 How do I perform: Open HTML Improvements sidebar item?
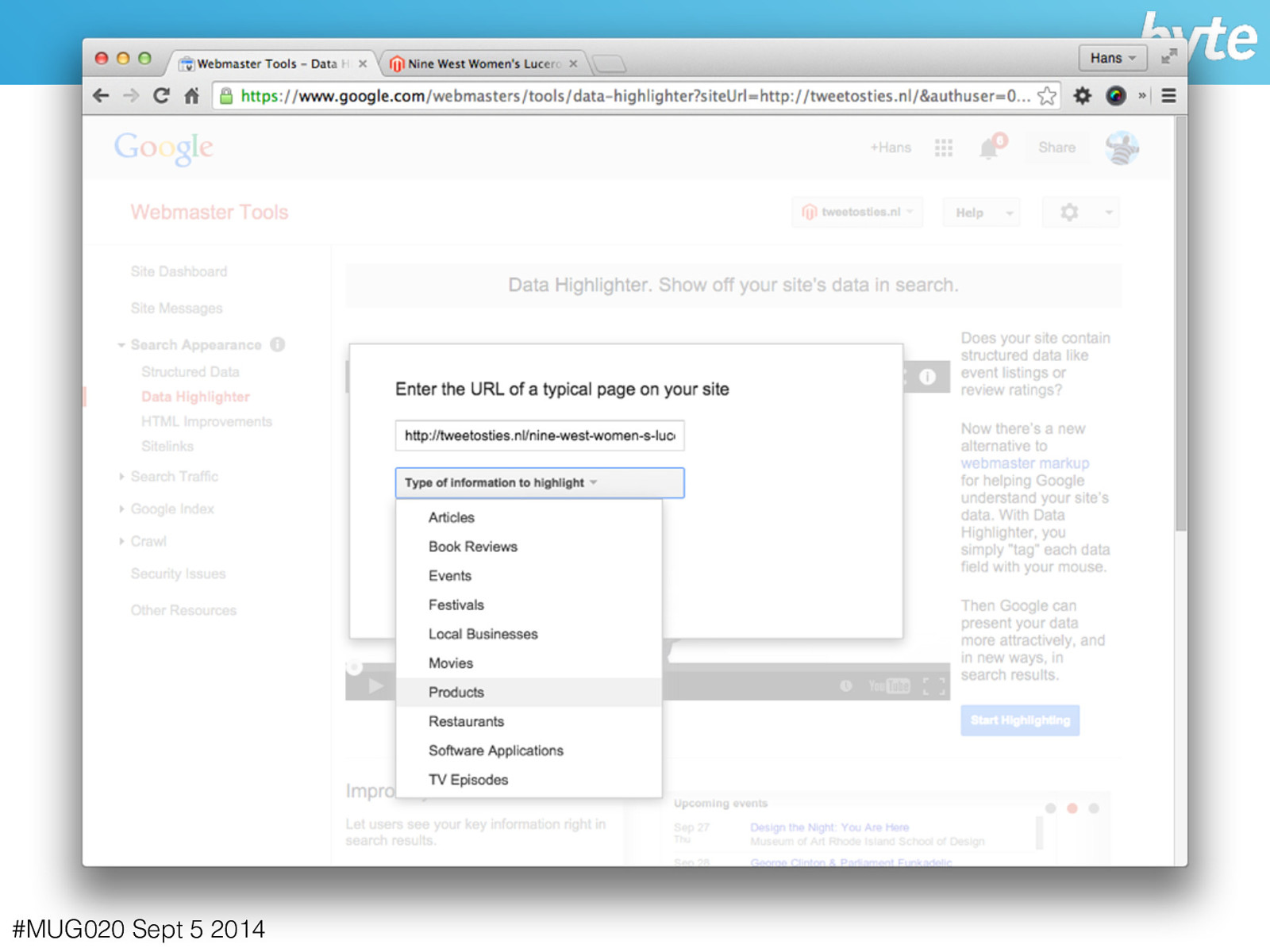tap(206, 421)
